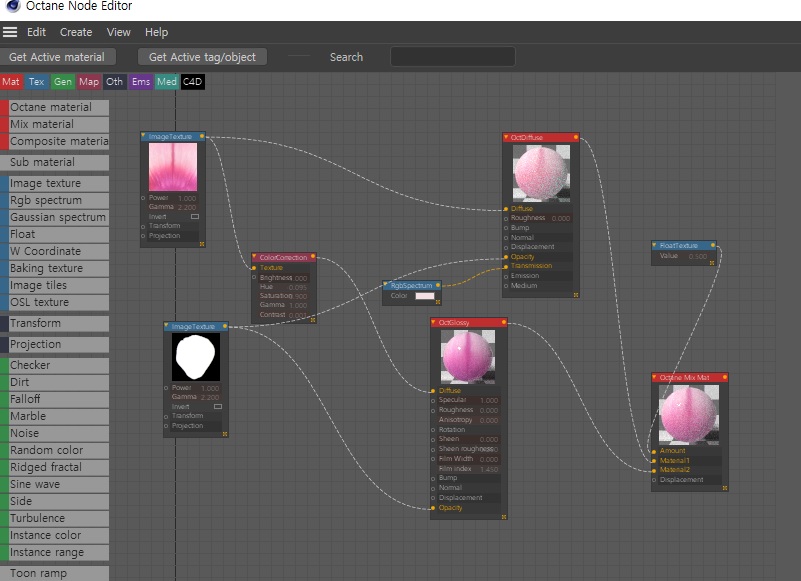Click the output port of the pink petal ImageTexture
The width and height of the screenshot is (801, 581).
click(x=202, y=136)
